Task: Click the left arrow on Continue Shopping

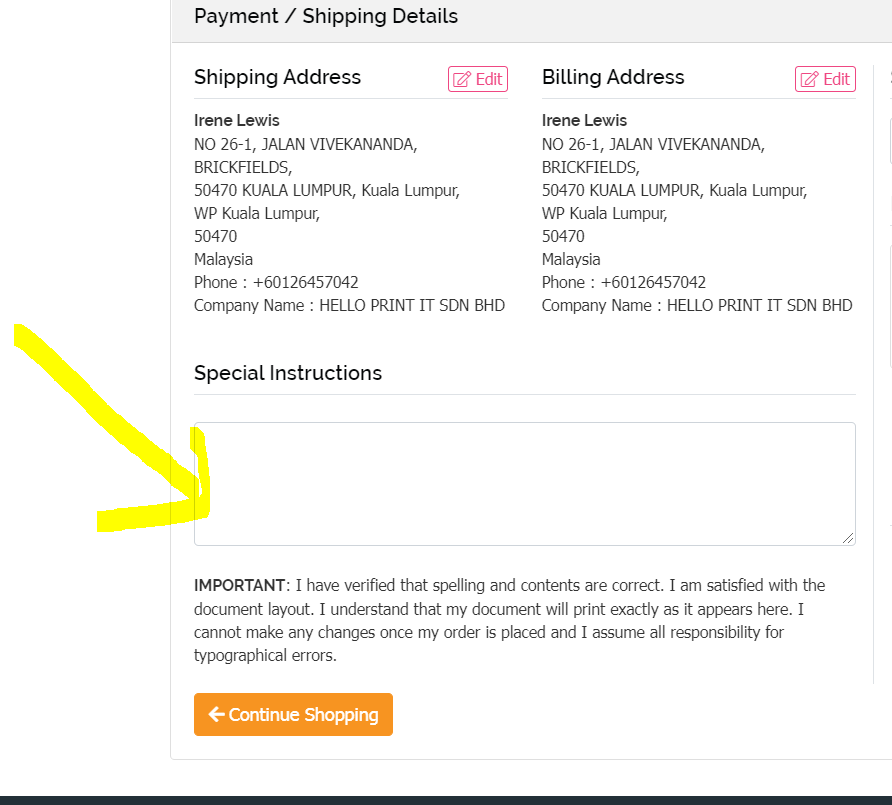Action: (216, 715)
